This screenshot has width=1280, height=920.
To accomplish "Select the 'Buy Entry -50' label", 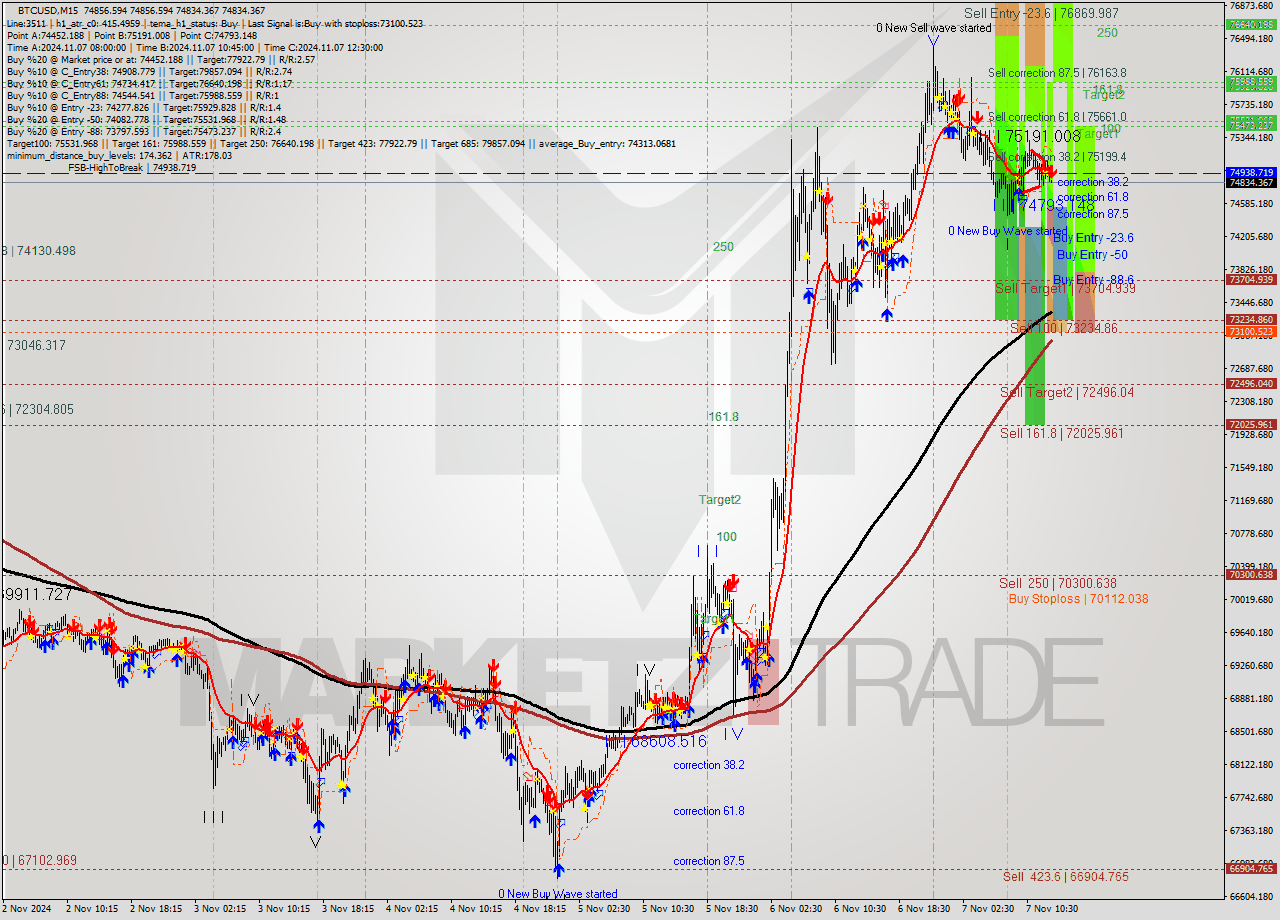I will tap(1092, 255).
